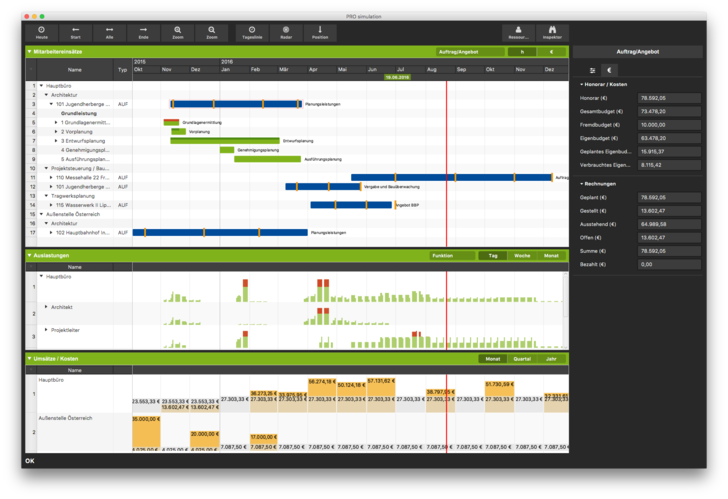
Task: Expand the 3 Entwurfsplanung row
Action: [56, 141]
